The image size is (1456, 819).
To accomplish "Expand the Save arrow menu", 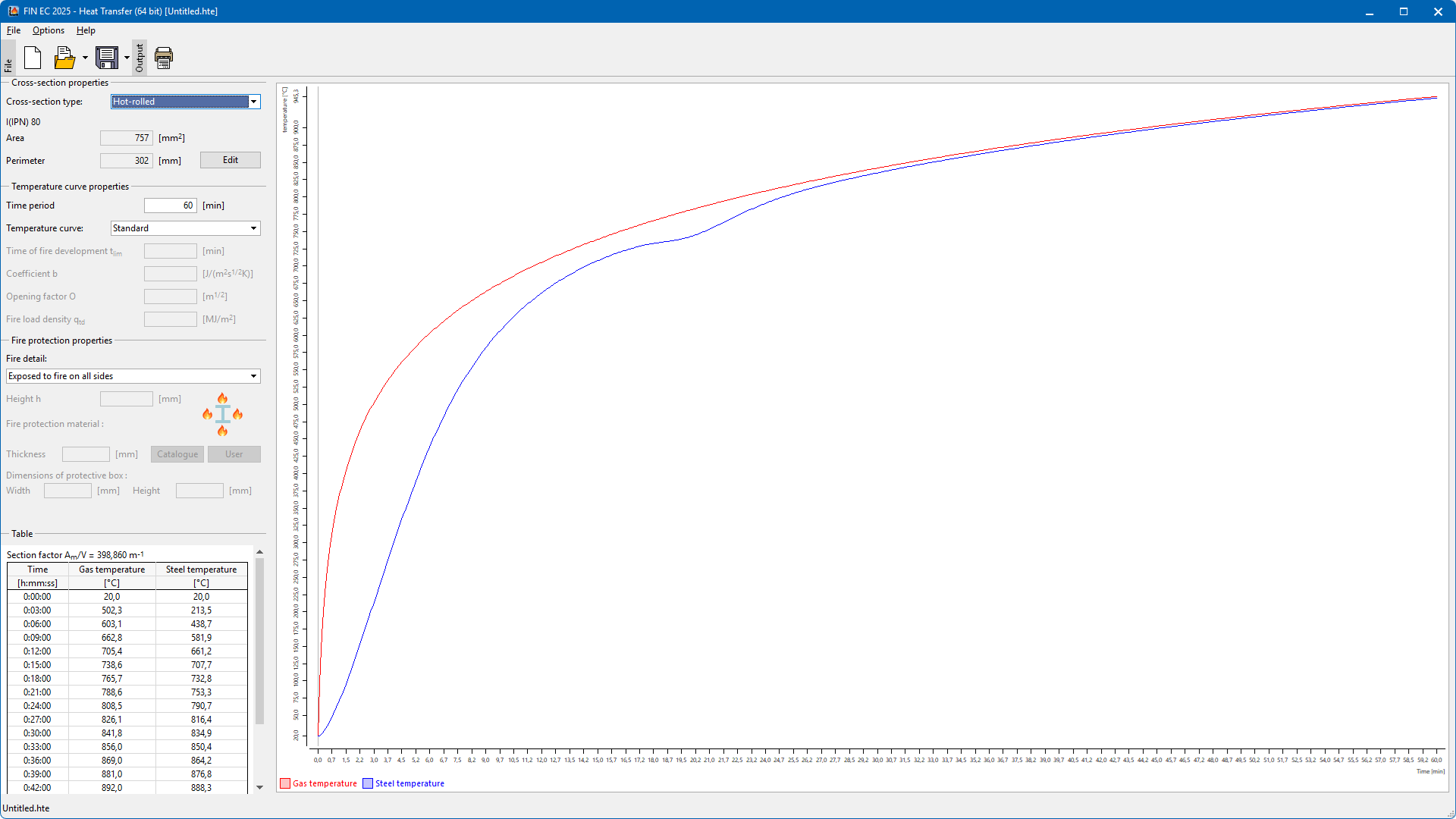I will pos(127,58).
